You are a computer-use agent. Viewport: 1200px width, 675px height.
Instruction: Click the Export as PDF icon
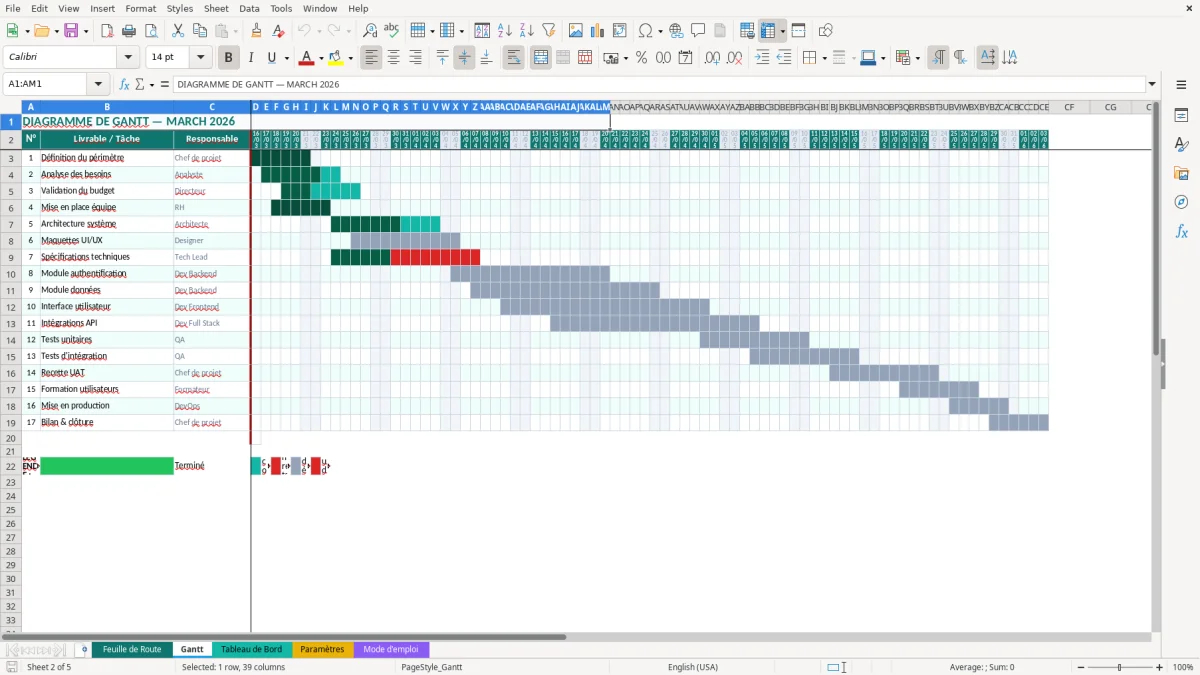[x=107, y=31]
